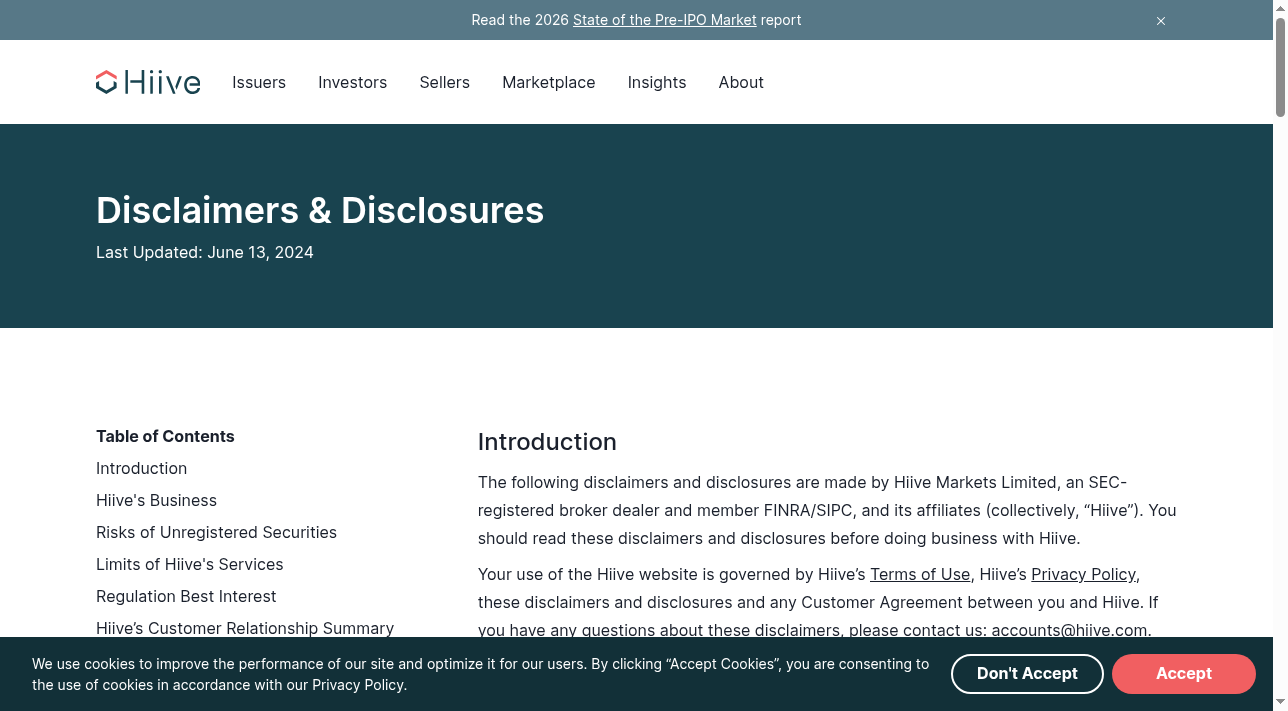Click the Table of Contents heading
The image size is (1288, 711).
165,436
